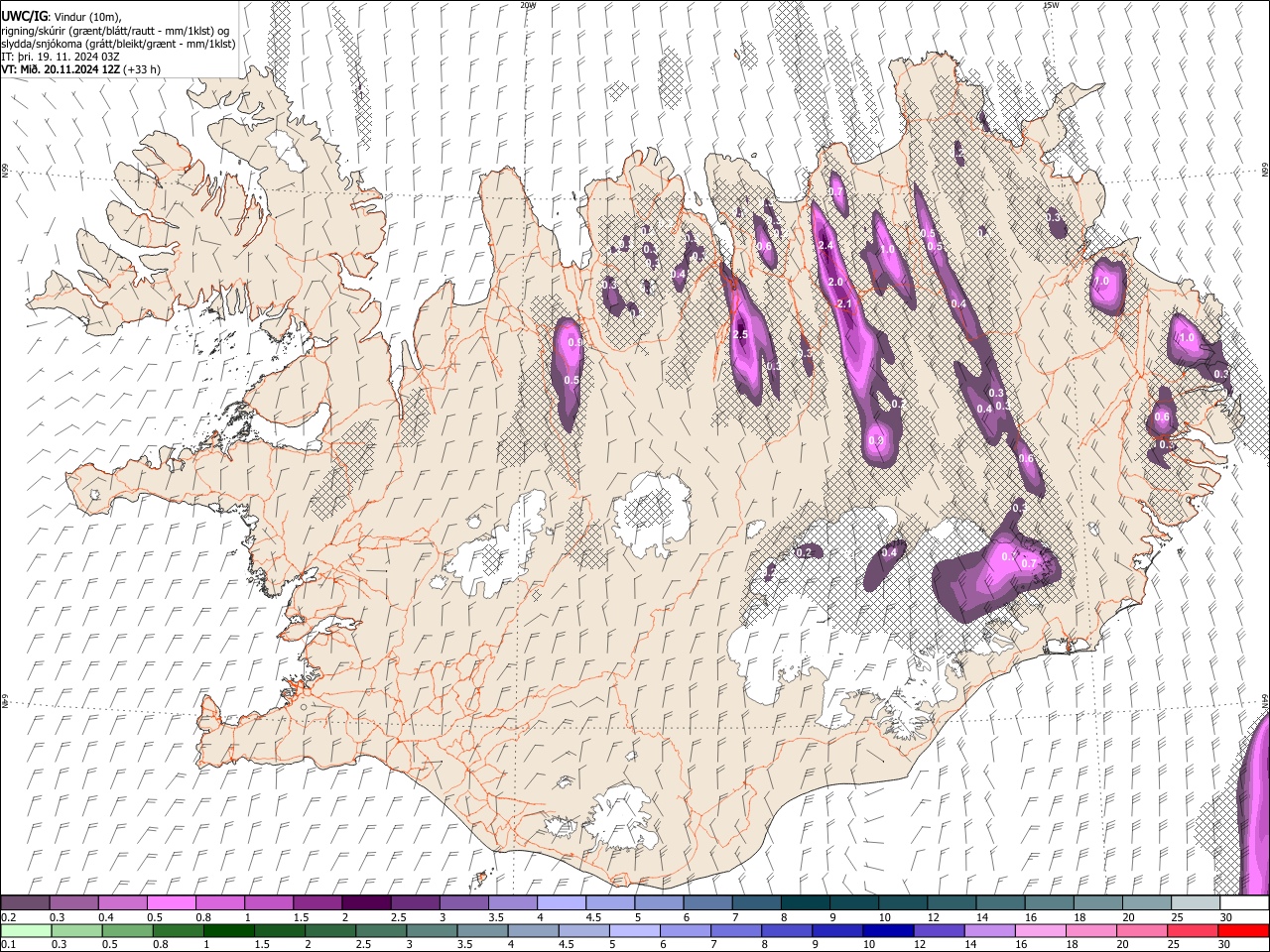
Task: Select the lower legend swatch between 0.3 and 0.5
Action: click(x=76, y=930)
